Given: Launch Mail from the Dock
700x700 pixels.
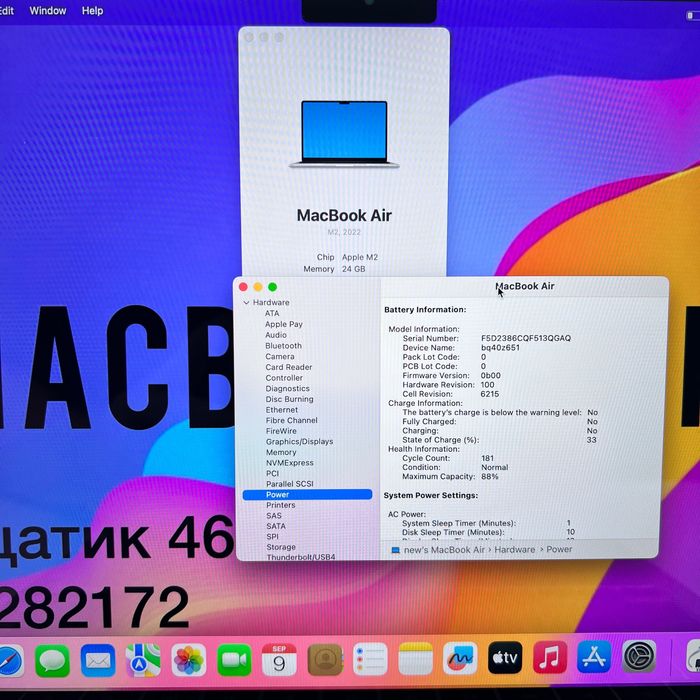Looking at the screenshot, I should click(x=98, y=660).
